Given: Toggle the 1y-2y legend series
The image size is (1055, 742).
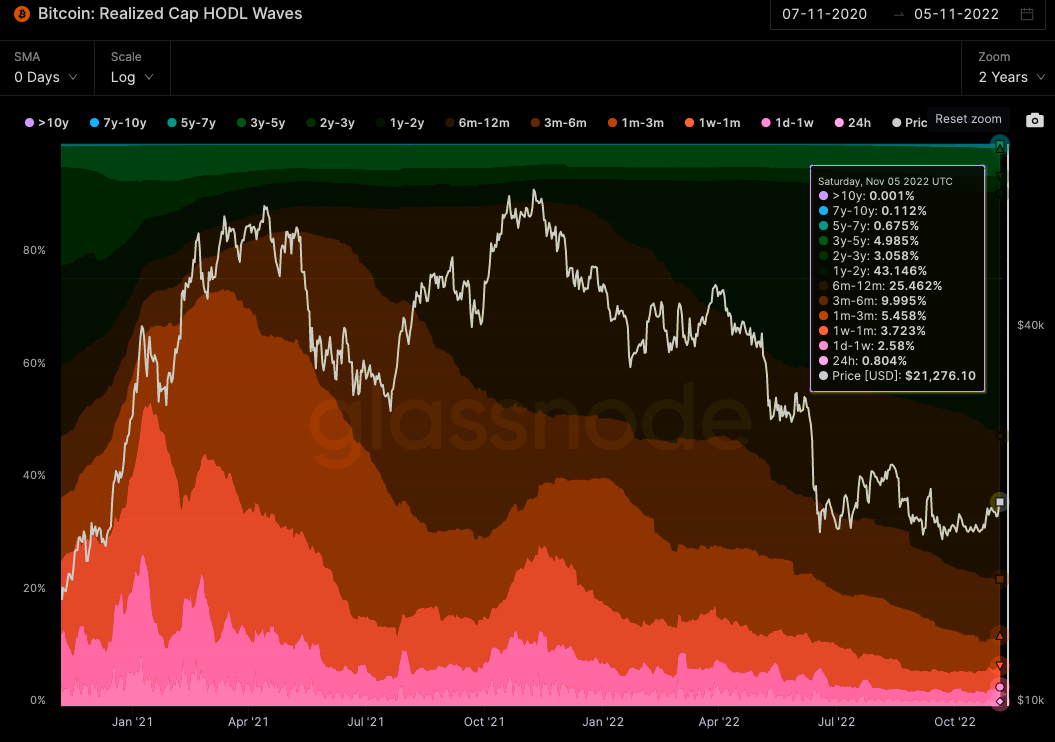Looking at the screenshot, I should pyautogui.click(x=400, y=122).
